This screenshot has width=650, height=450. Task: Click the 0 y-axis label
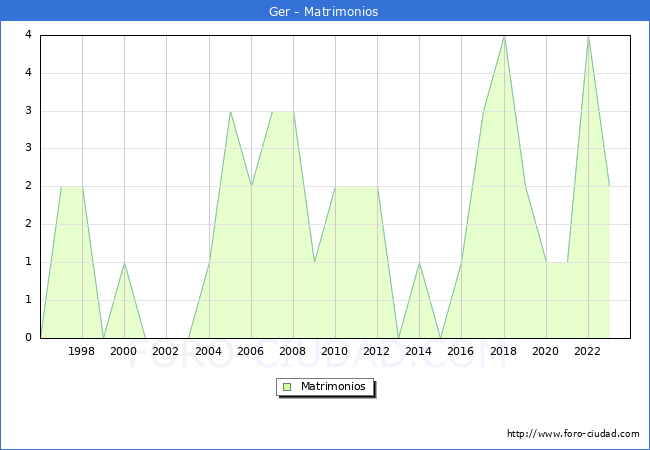[28, 337]
